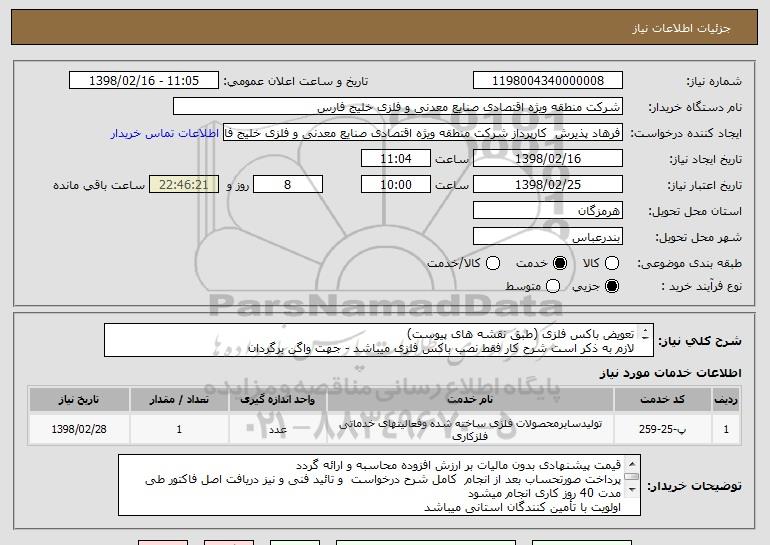Image resolution: width=770 pixels, height=545 pixels.
Task: Click the remaining days field showing 8
Action: point(288,185)
